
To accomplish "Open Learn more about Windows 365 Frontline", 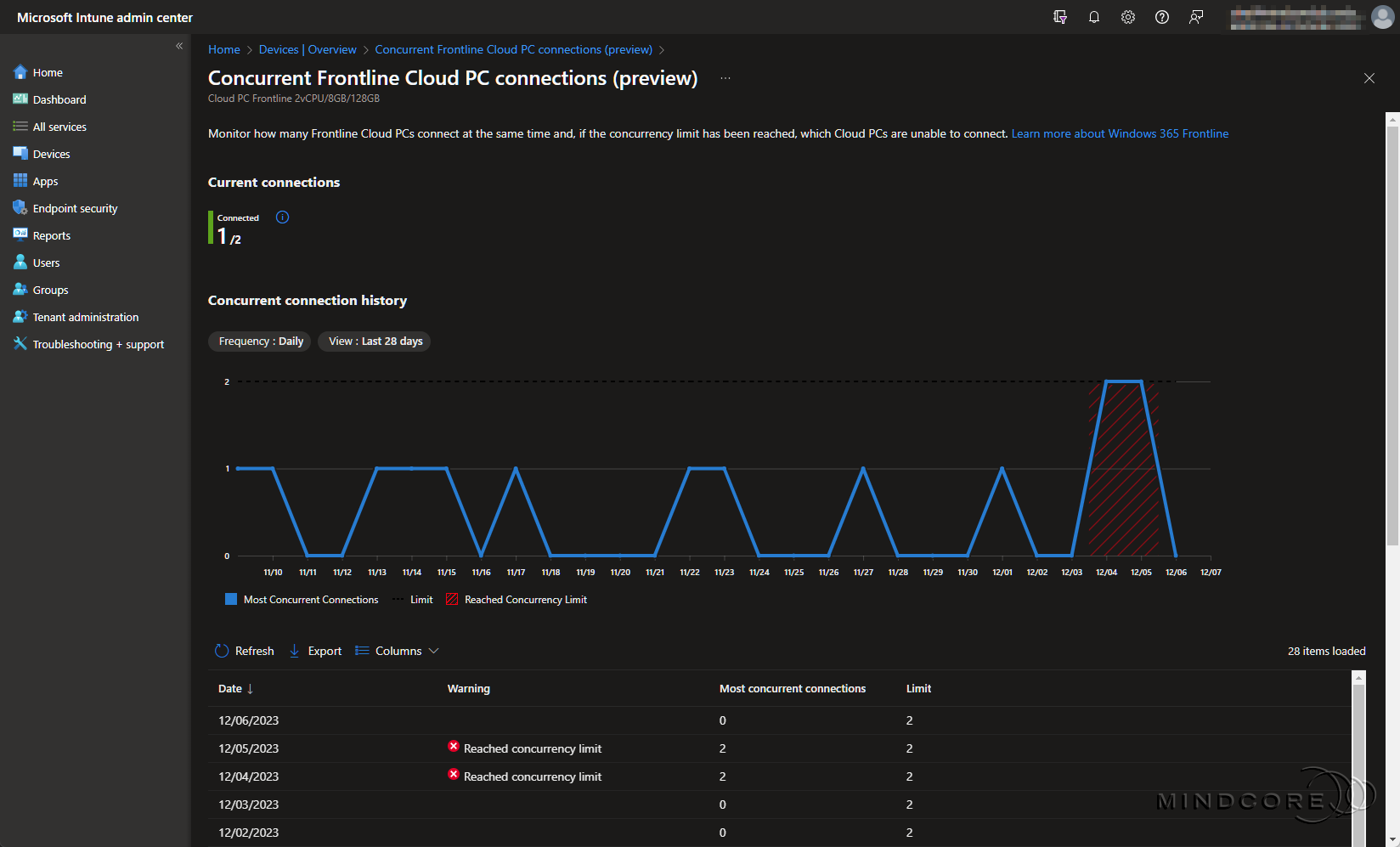I will [1120, 133].
